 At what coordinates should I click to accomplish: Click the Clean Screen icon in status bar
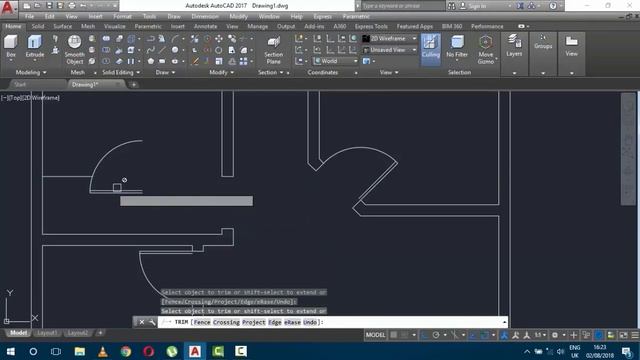(623, 335)
